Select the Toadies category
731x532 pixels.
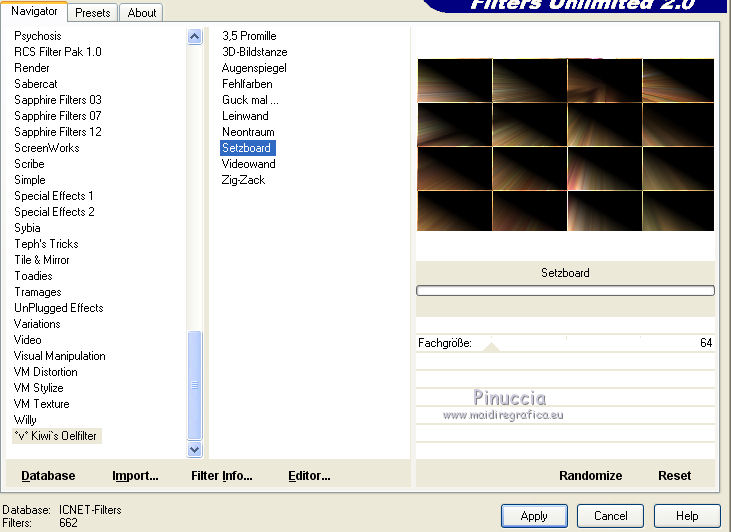33,276
